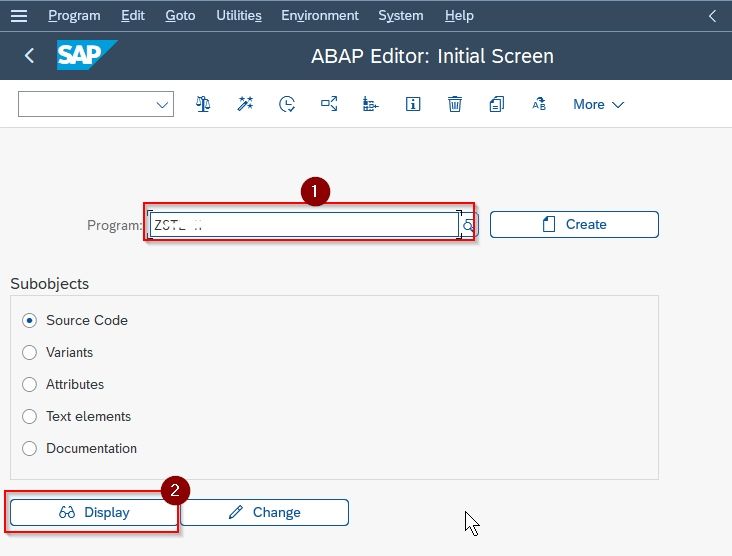Select Variants radio button

[x=29, y=352]
